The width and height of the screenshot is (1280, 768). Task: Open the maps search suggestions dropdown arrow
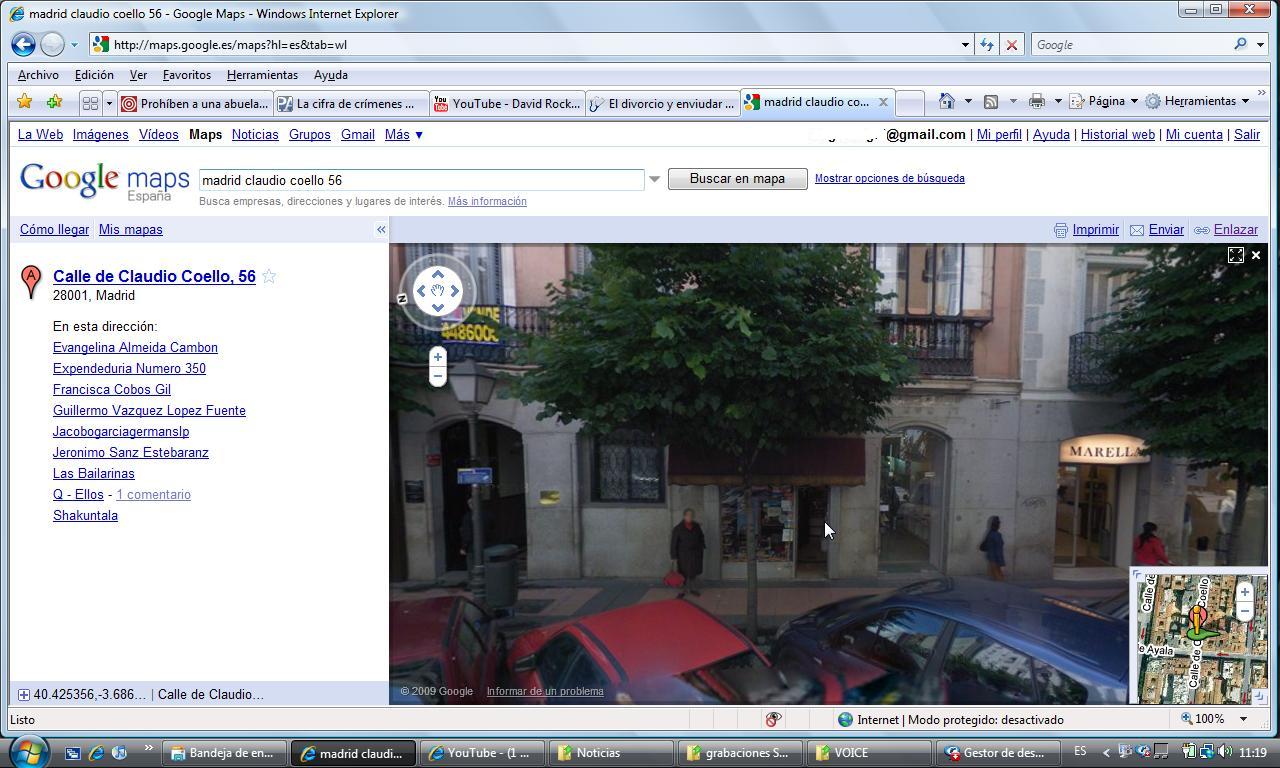655,180
